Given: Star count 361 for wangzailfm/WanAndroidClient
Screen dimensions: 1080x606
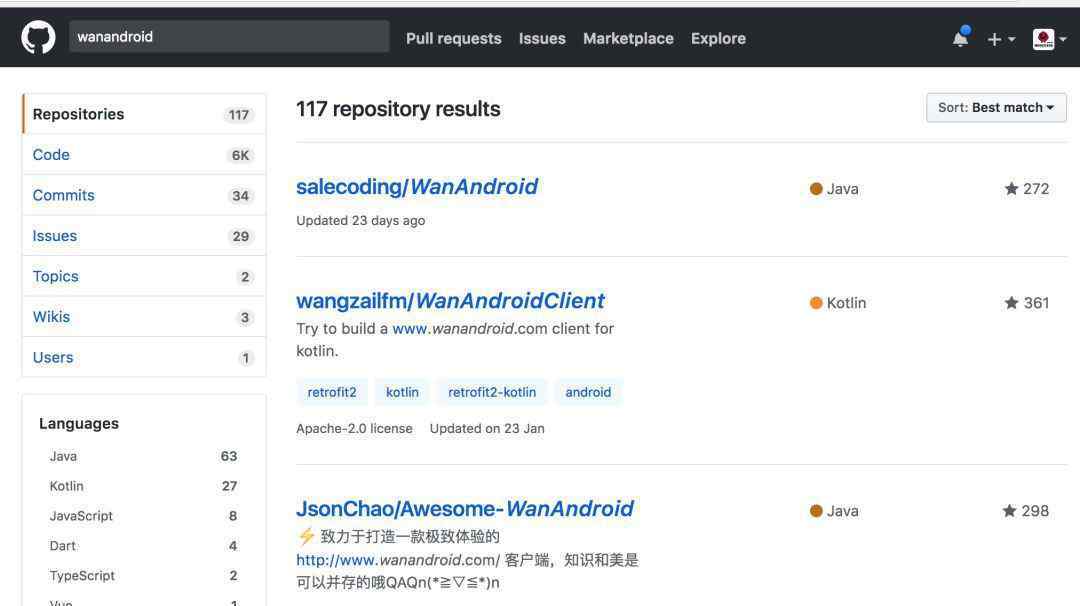Looking at the screenshot, I should click(x=1026, y=303).
